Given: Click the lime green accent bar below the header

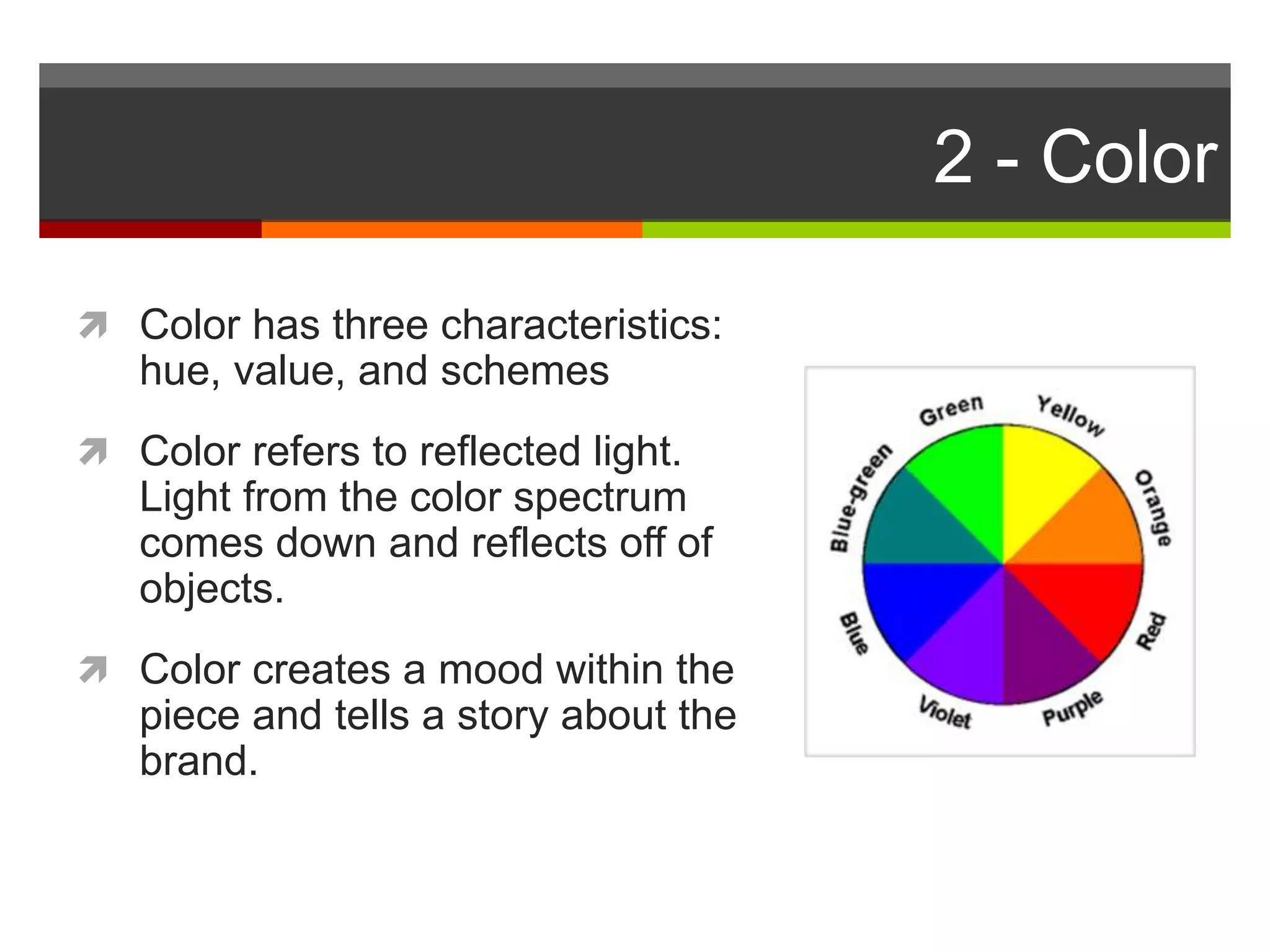Looking at the screenshot, I should (x=936, y=229).
